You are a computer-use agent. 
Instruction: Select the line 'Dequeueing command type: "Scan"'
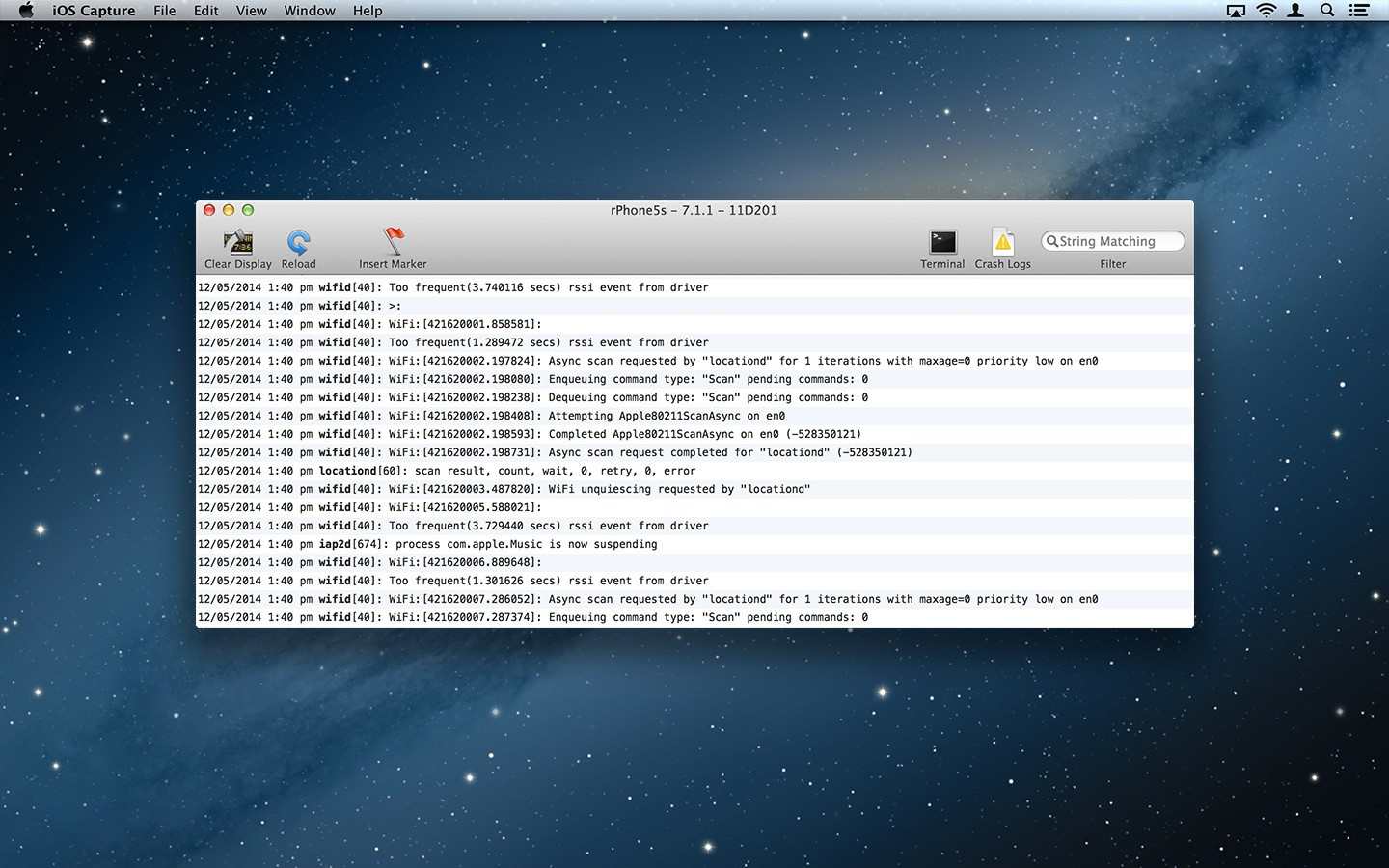point(694,397)
